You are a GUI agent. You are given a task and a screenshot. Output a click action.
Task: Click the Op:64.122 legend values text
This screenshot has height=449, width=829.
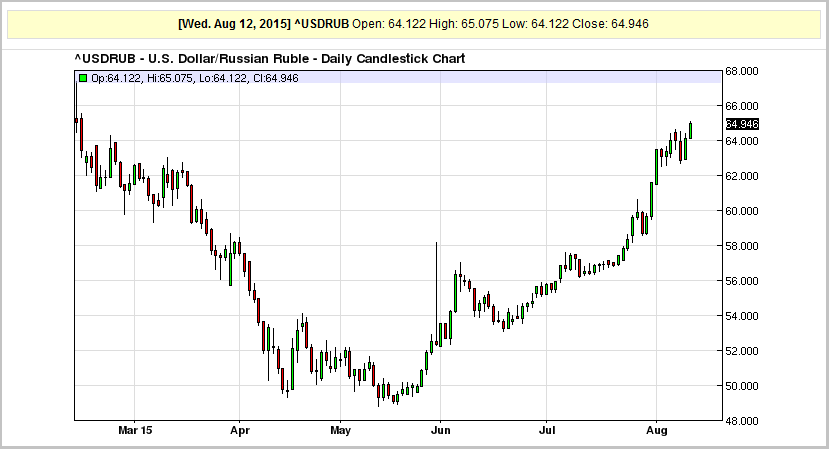tap(195, 78)
